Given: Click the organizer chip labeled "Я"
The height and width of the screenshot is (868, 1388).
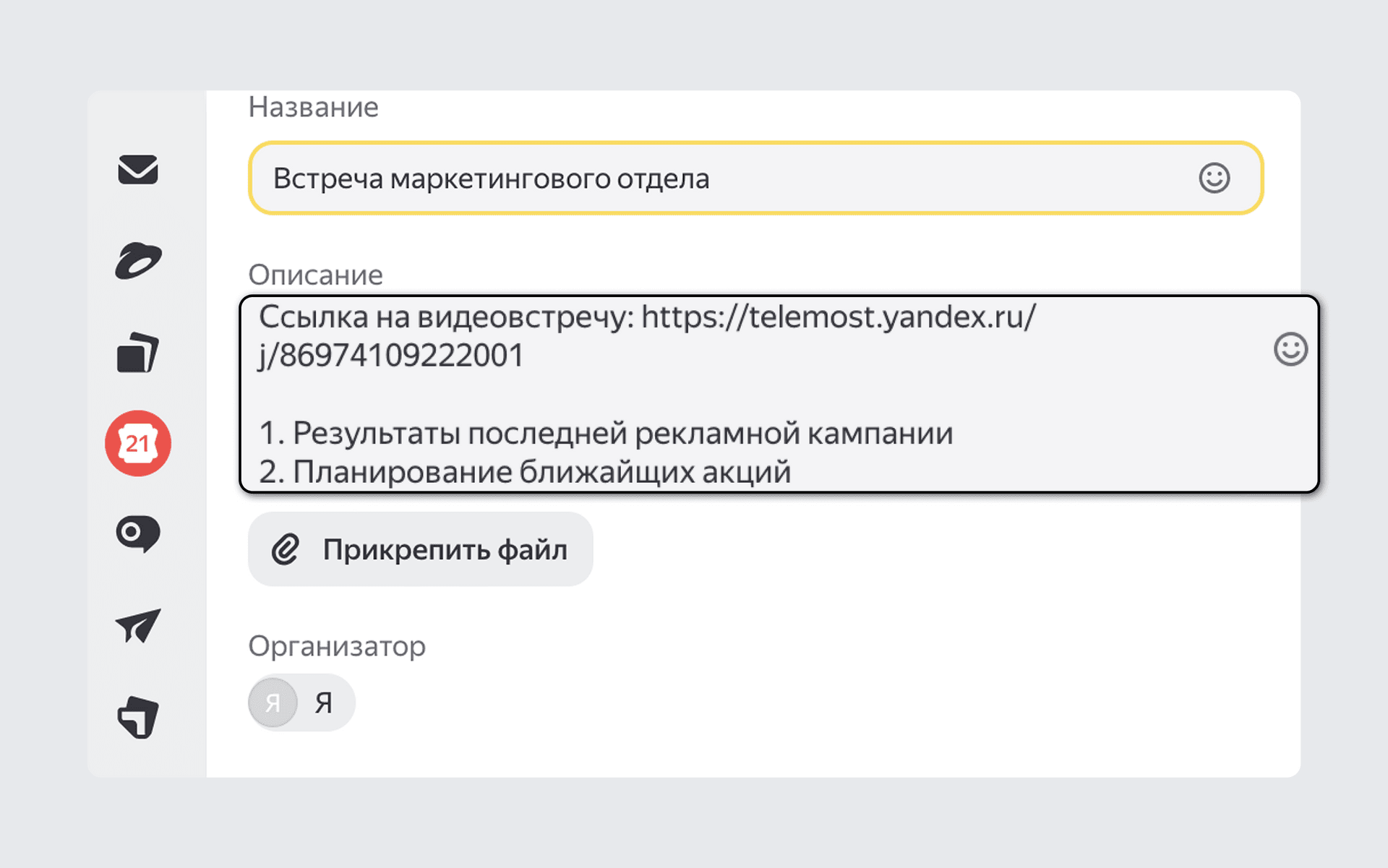Looking at the screenshot, I should pos(323,702).
